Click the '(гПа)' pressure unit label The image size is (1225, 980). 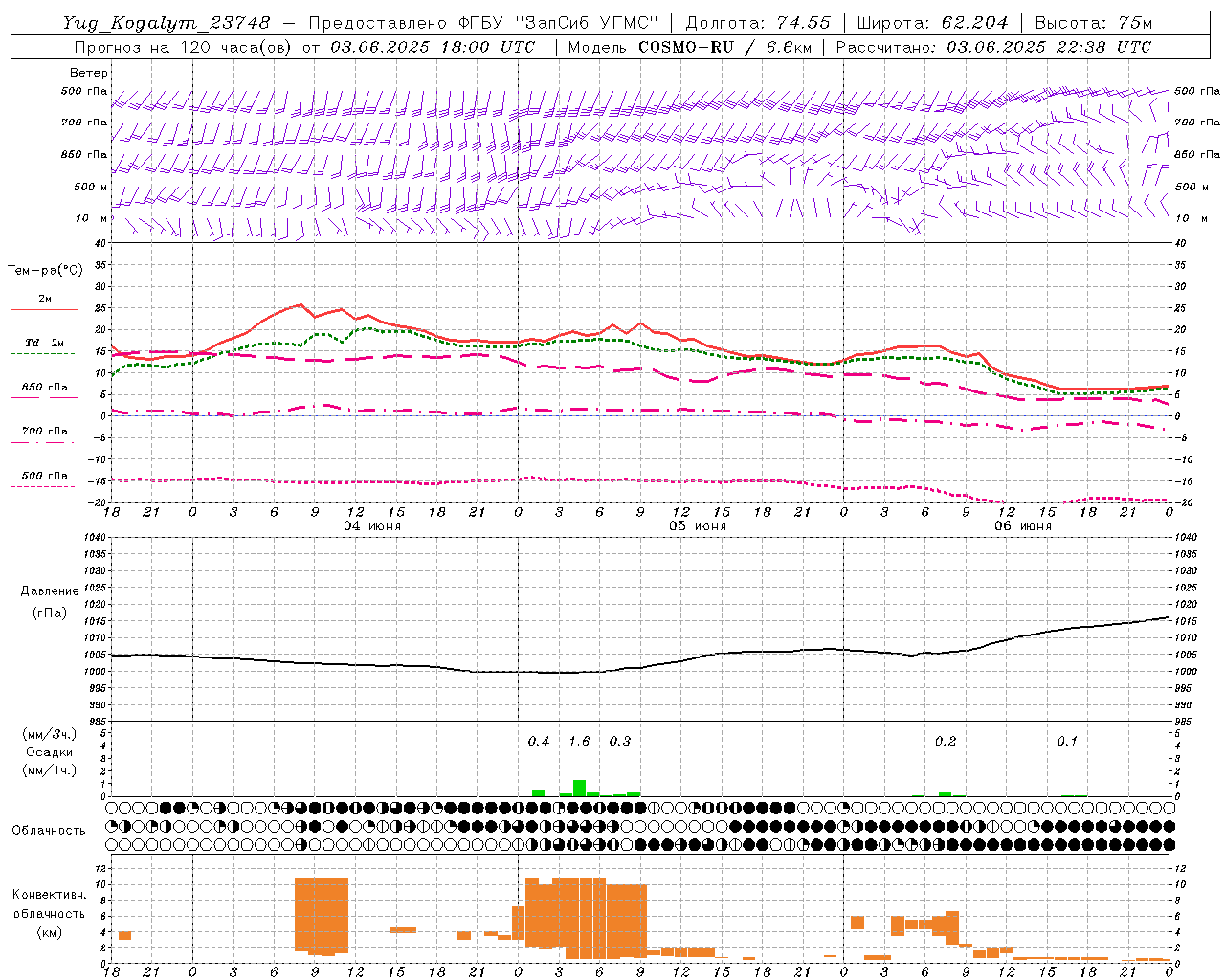50,613
